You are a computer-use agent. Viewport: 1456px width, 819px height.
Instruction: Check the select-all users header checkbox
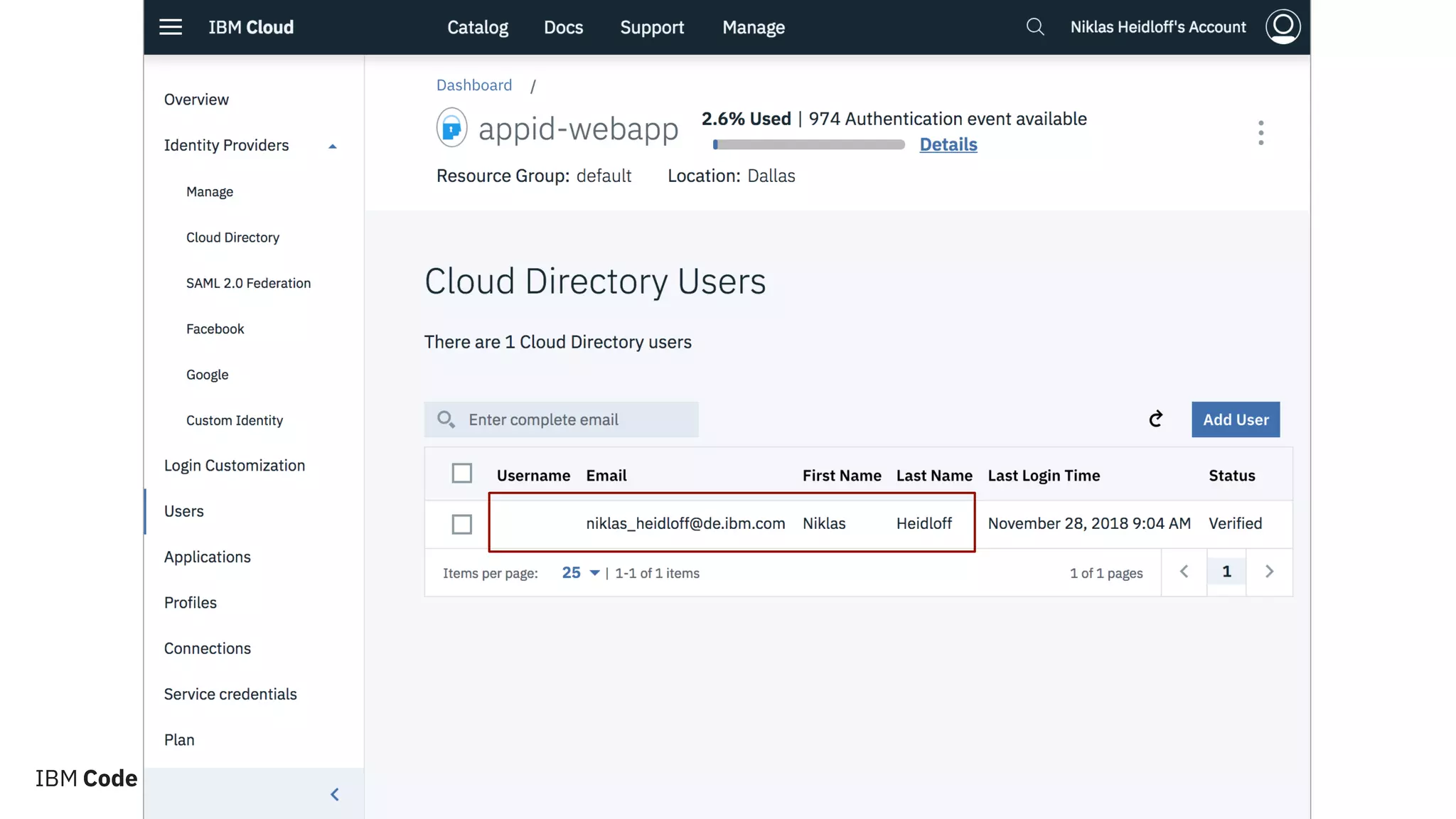click(461, 473)
